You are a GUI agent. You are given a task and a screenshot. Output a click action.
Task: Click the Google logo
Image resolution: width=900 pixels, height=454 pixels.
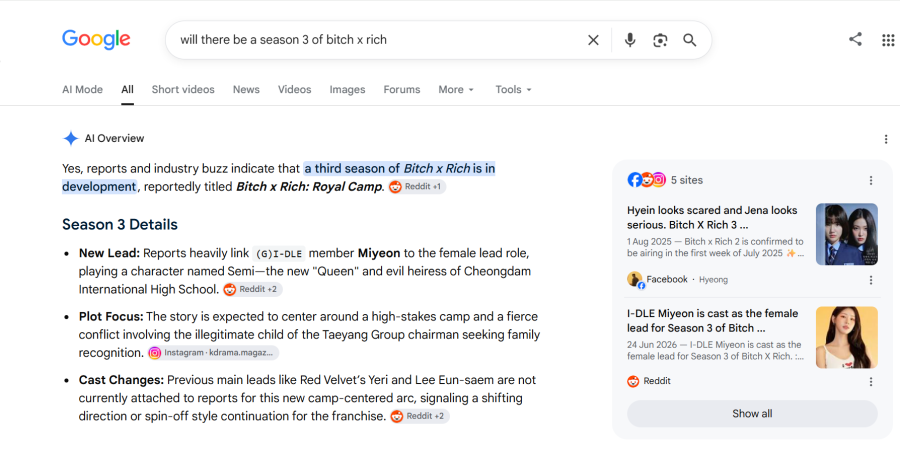pyautogui.click(x=96, y=39)
